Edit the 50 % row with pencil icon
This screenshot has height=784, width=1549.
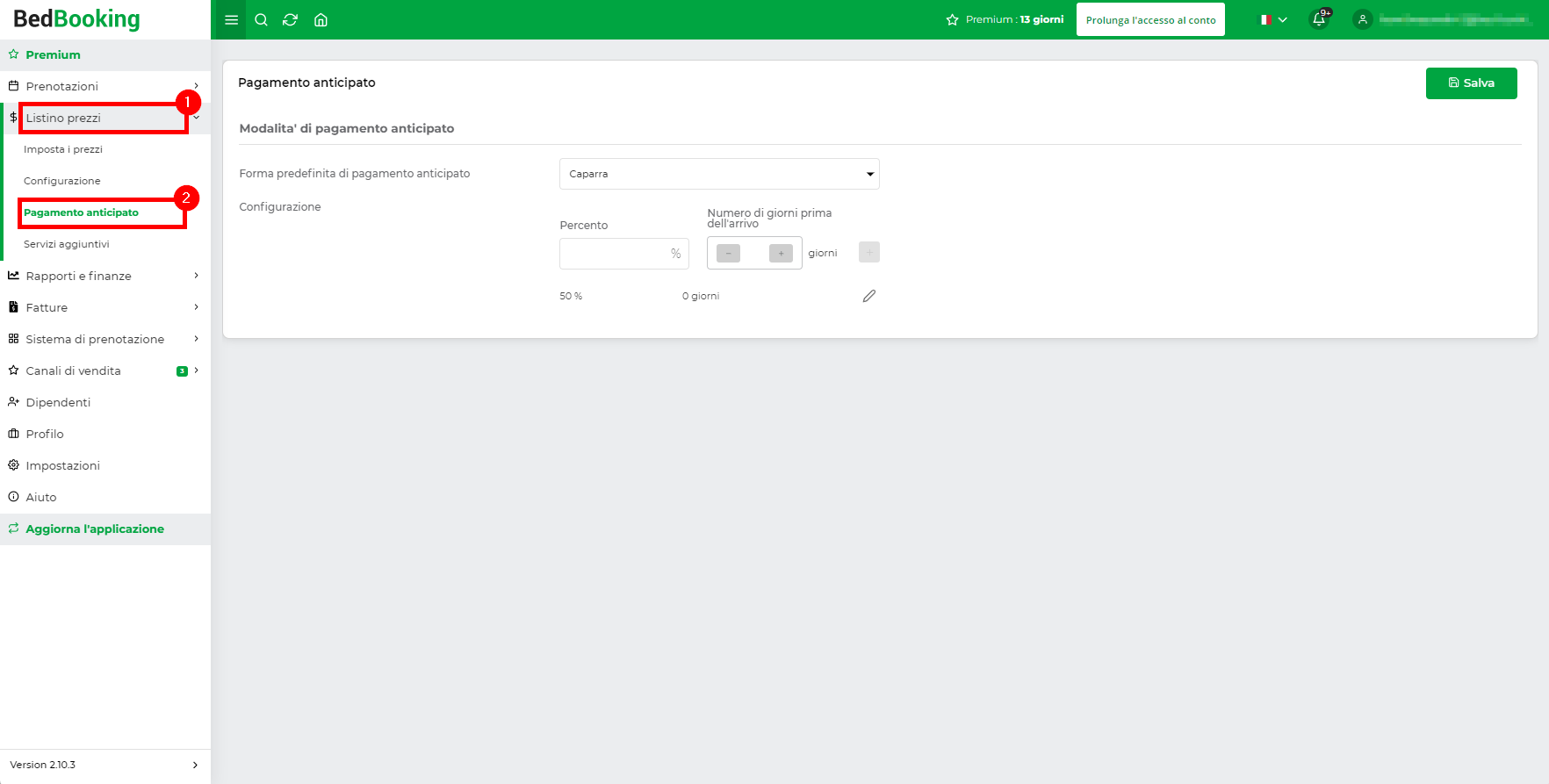pyautogui.click(x=869, y=296)
